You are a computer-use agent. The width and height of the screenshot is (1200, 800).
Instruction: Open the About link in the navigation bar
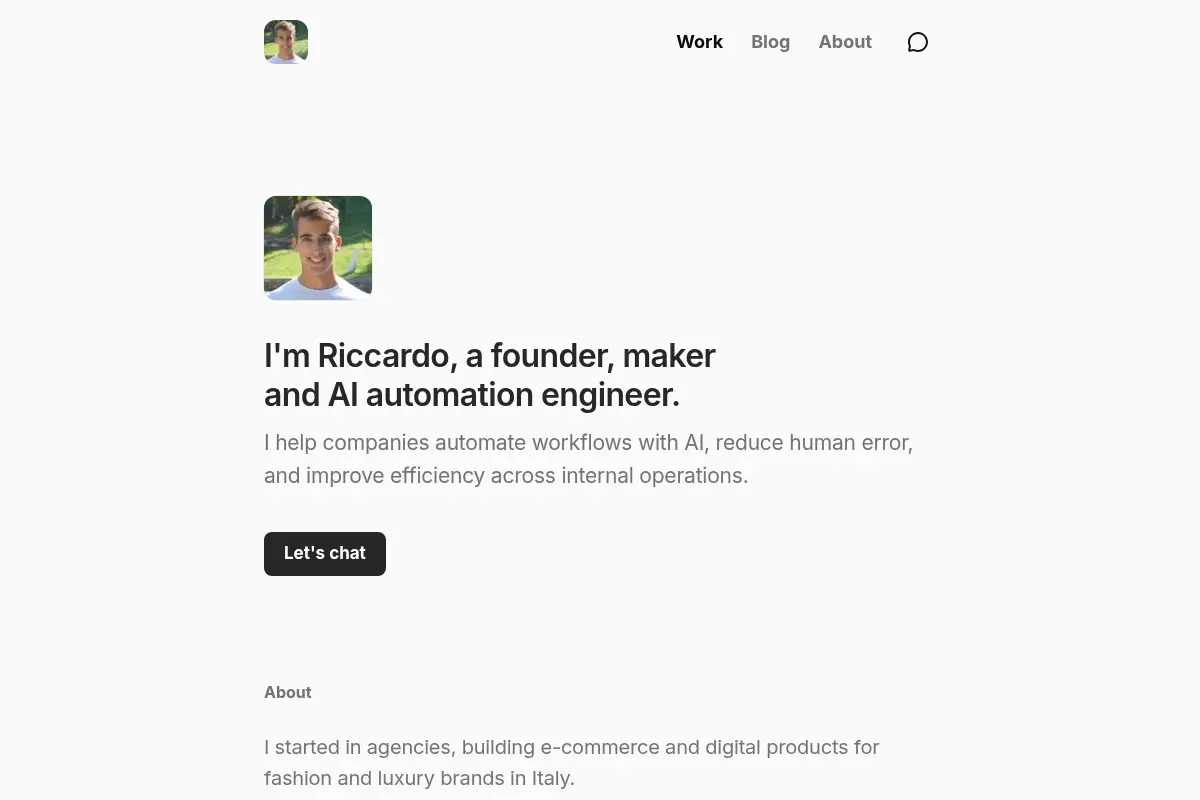coord(845,42)
